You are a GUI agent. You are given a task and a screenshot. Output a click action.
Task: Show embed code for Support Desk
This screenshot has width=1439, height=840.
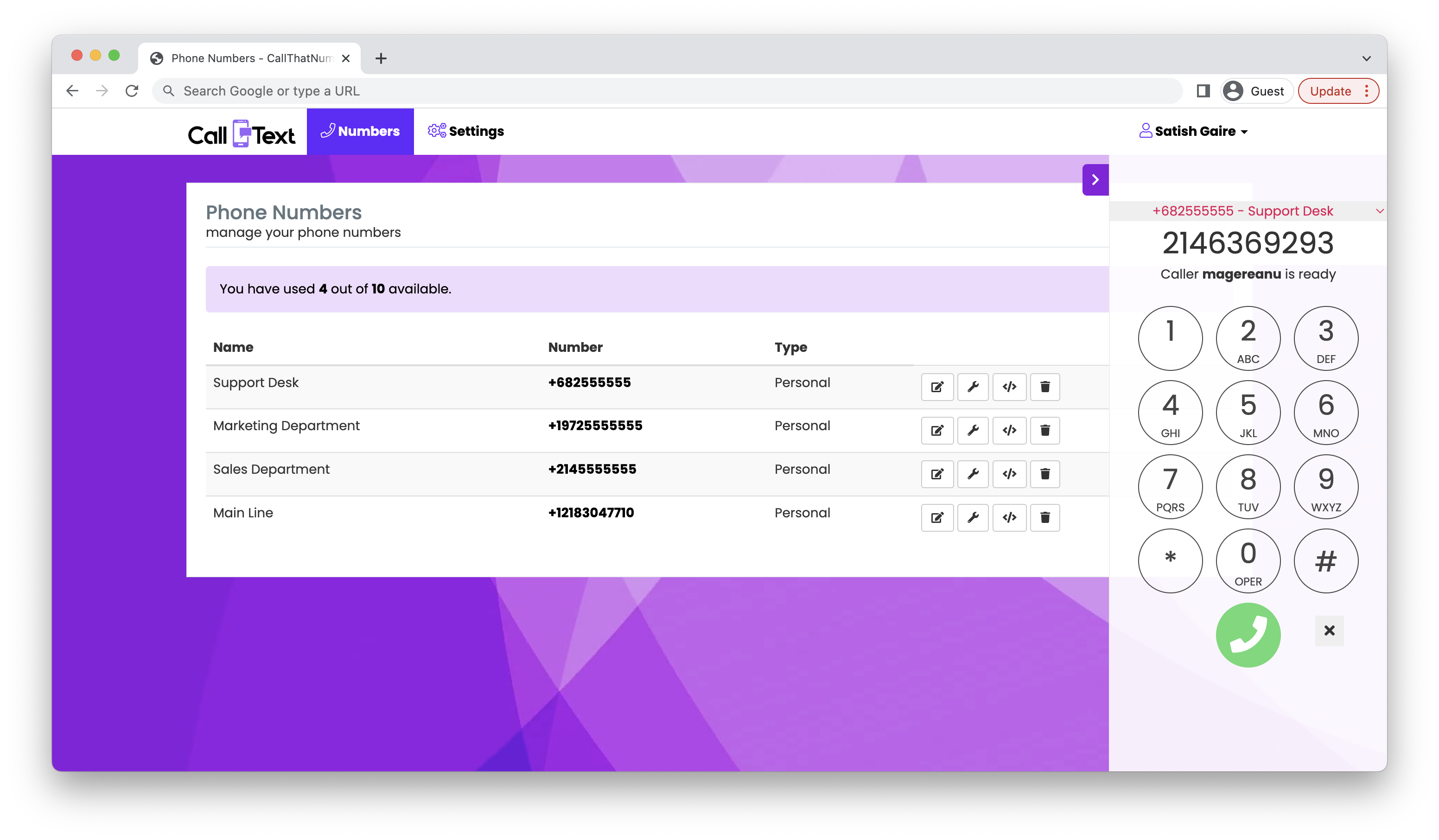(1009, 387)
